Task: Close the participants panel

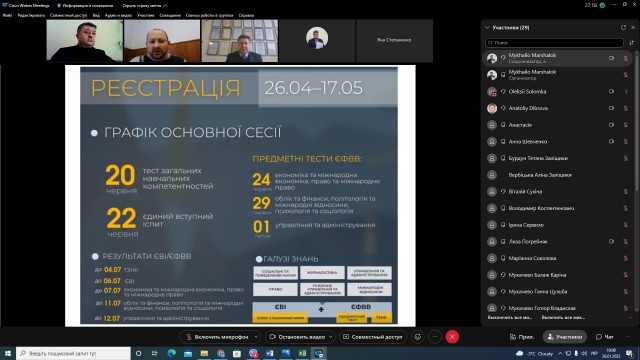Action: tap(633, 27)
